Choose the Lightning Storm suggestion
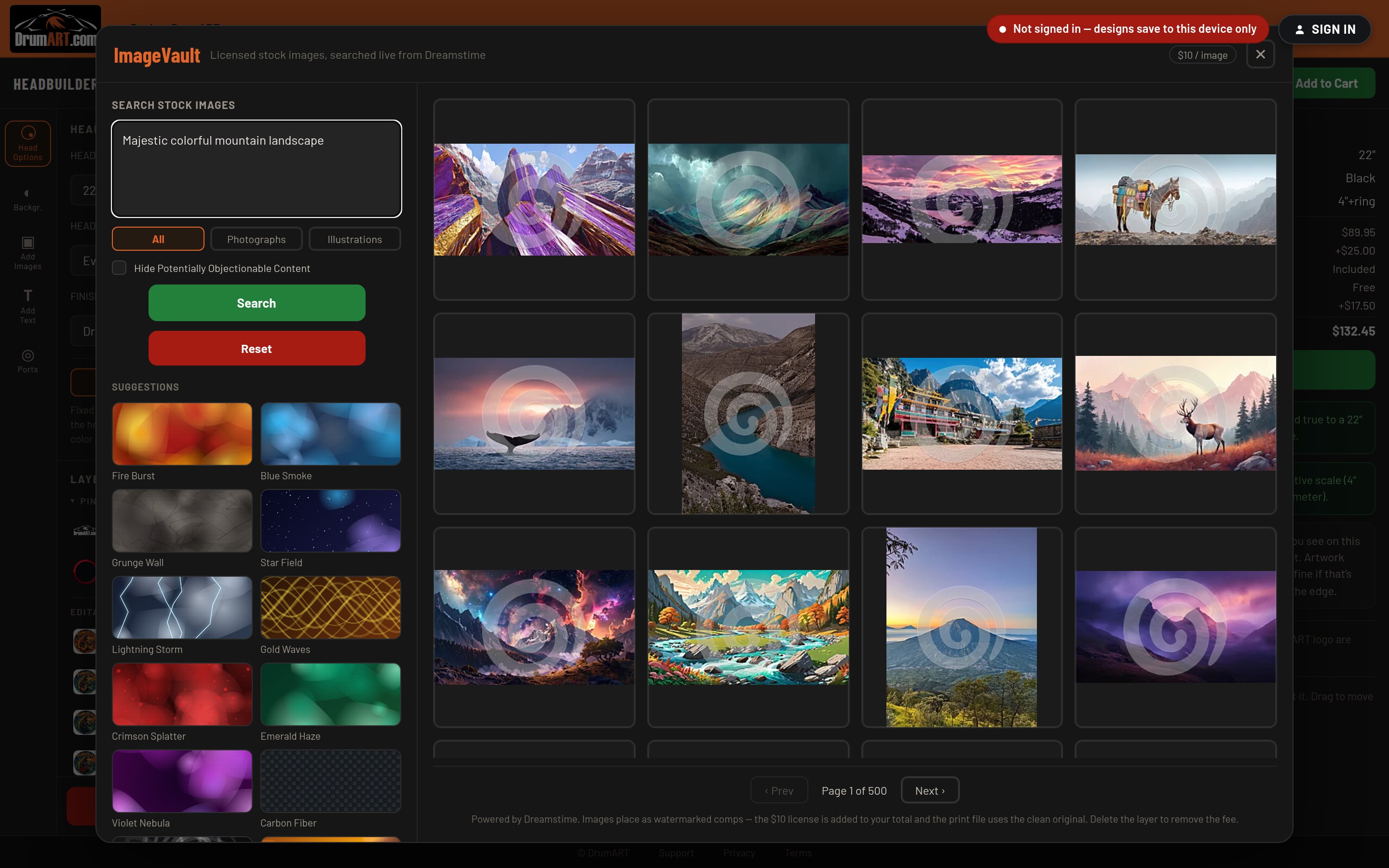This screenshot has height=868, width=1389. pyautogui.click(x=182, y=608)
